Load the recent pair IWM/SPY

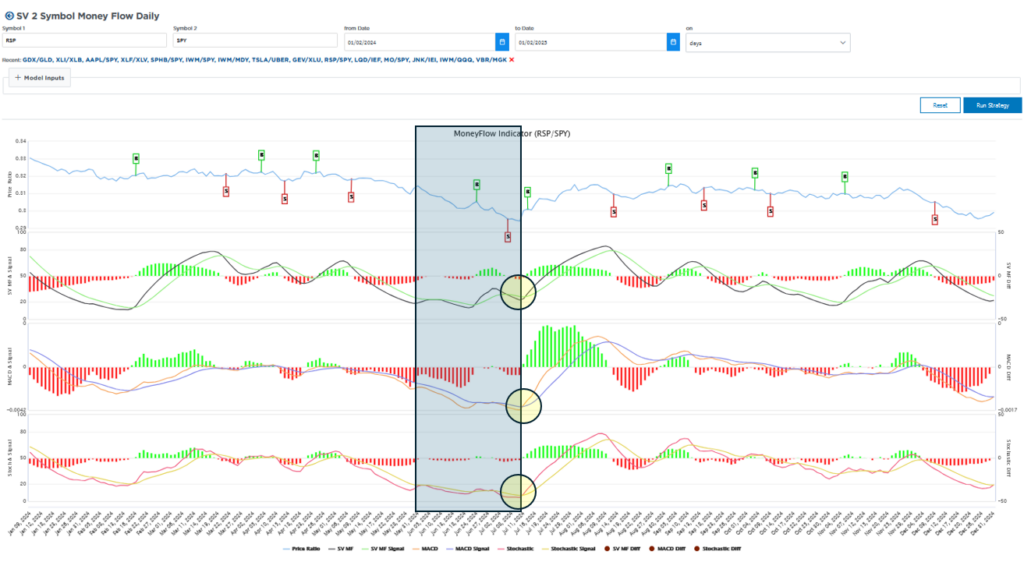pos(200,59)
